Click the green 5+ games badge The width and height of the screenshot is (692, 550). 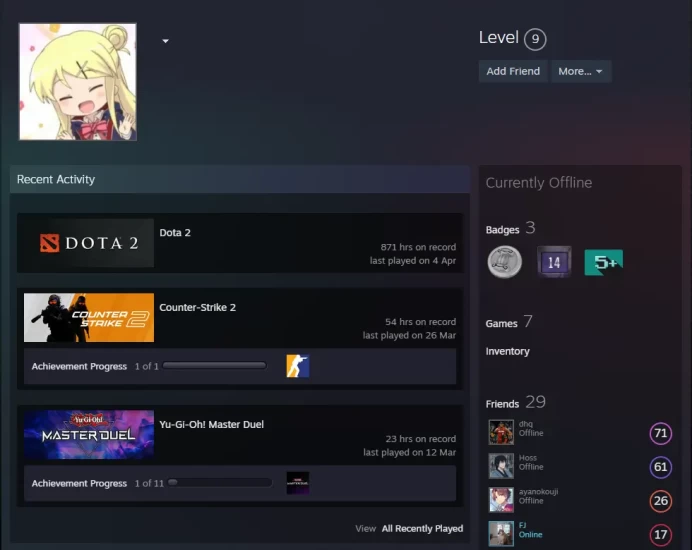[x=604, y=262]
